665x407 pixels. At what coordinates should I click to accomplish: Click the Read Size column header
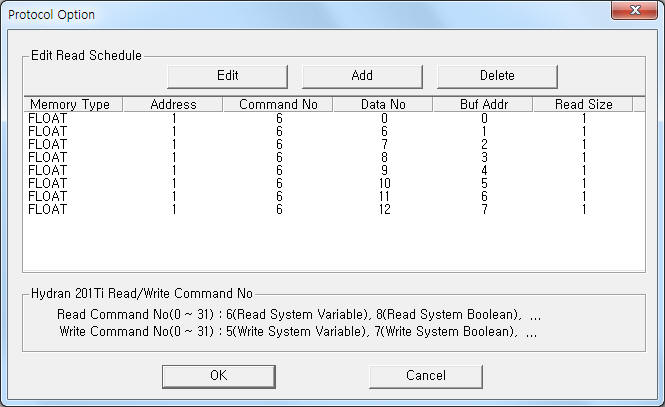tap(583, 104)
